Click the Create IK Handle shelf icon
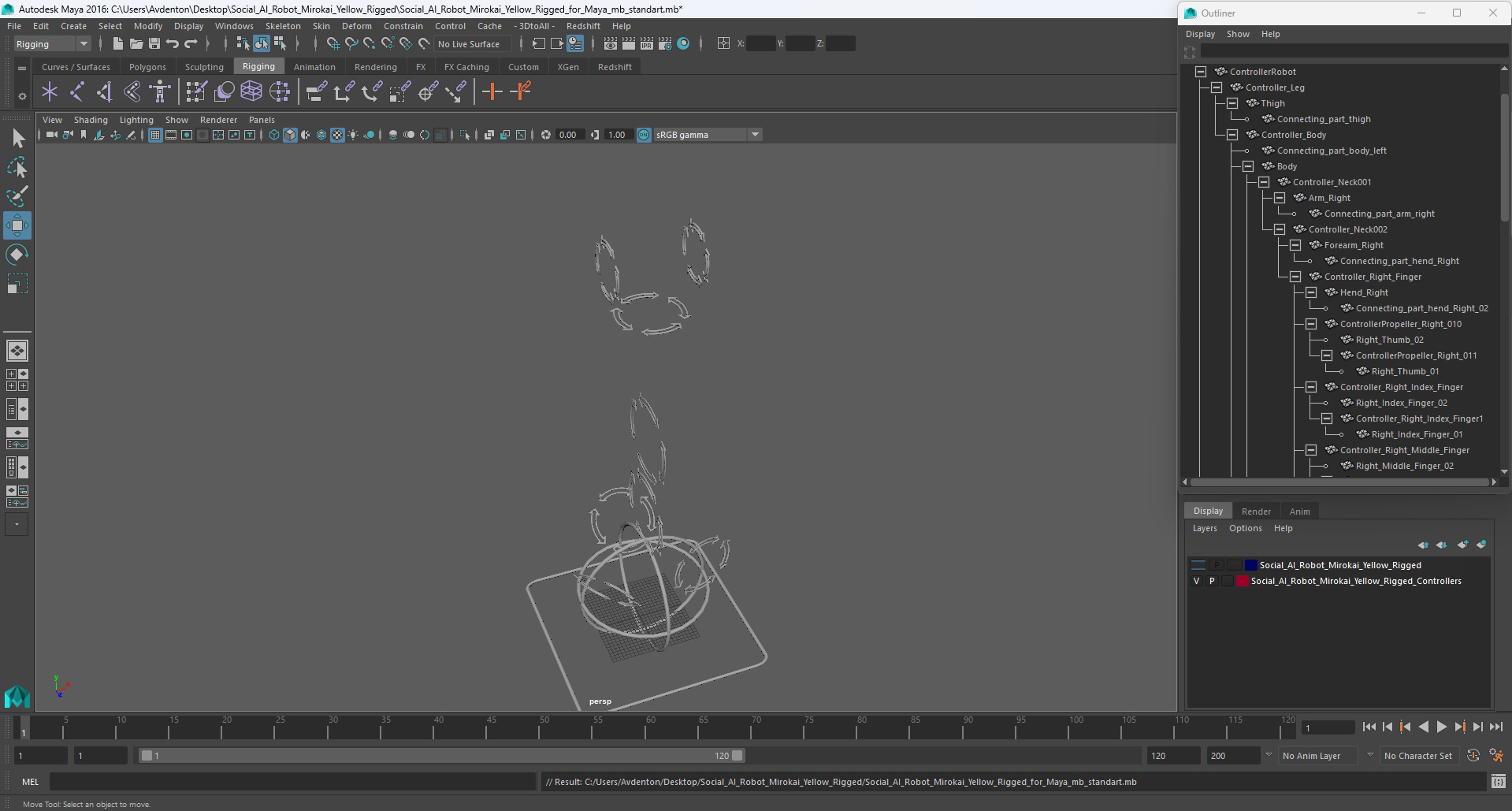Viewport: 1512px width, 811px height. 104,92
